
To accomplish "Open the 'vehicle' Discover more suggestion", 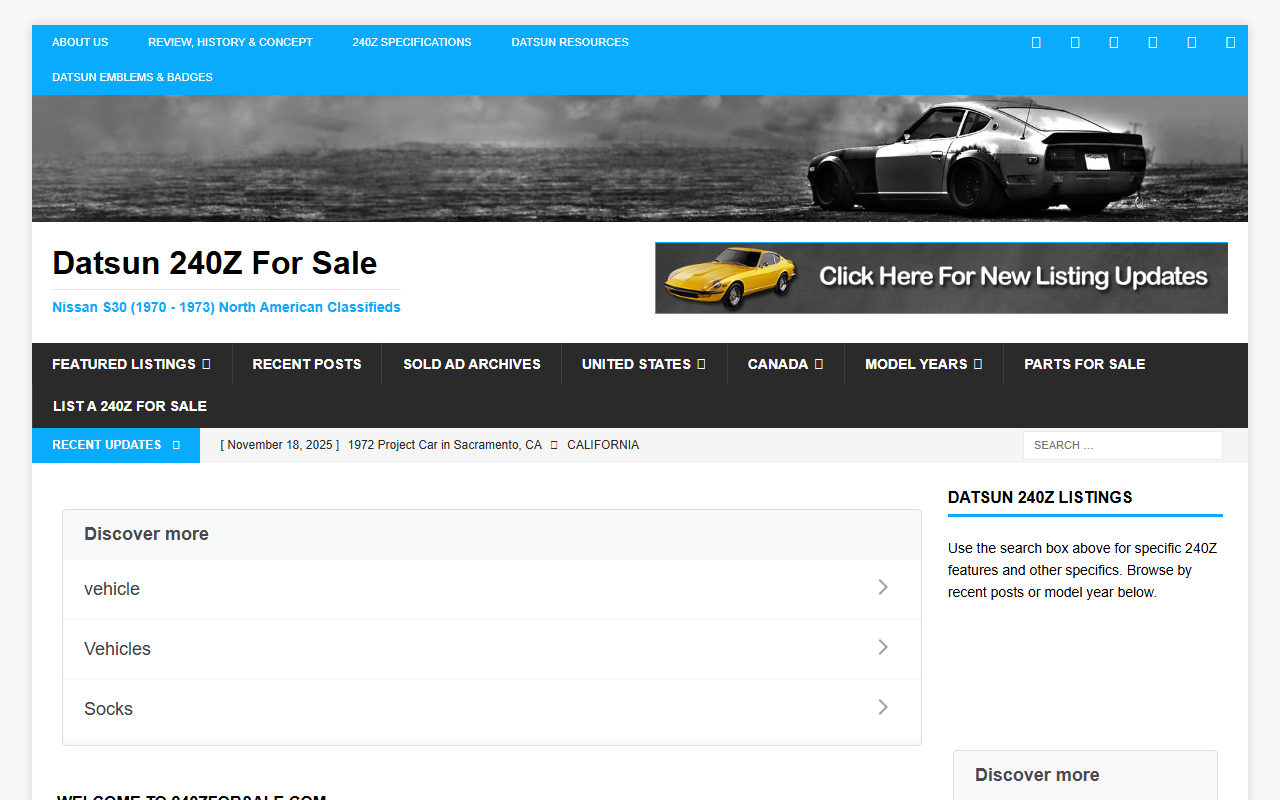I will (492, 589).
